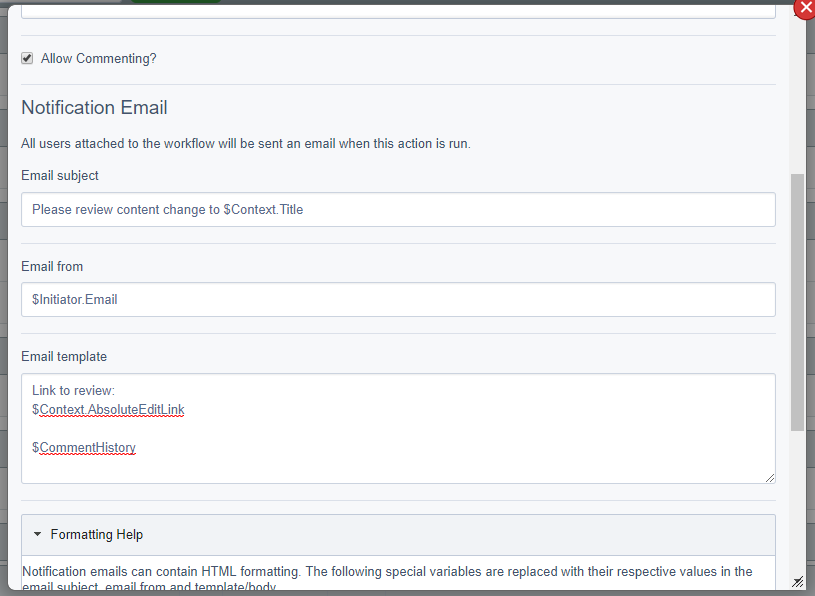Click the Email from label
Screen dimensions: 815x596
pyautogui.click(x=52, y=266)
